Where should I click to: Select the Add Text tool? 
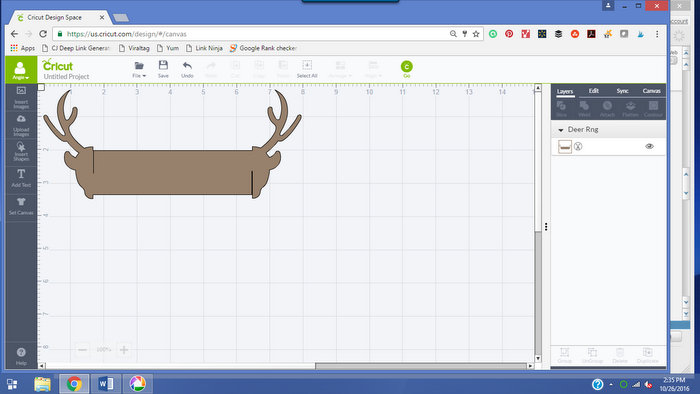pyautogui.click(x=21, y=178)
